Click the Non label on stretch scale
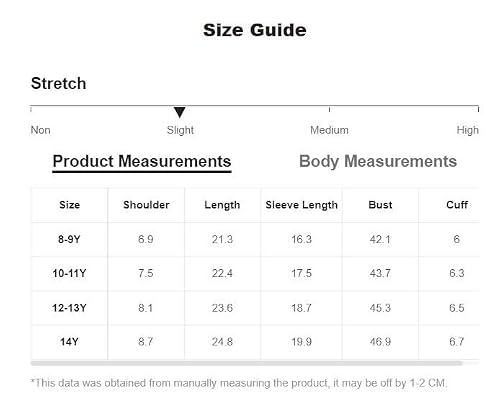The height and width of the screenshot is (410, 500). [x=40, y=130]
